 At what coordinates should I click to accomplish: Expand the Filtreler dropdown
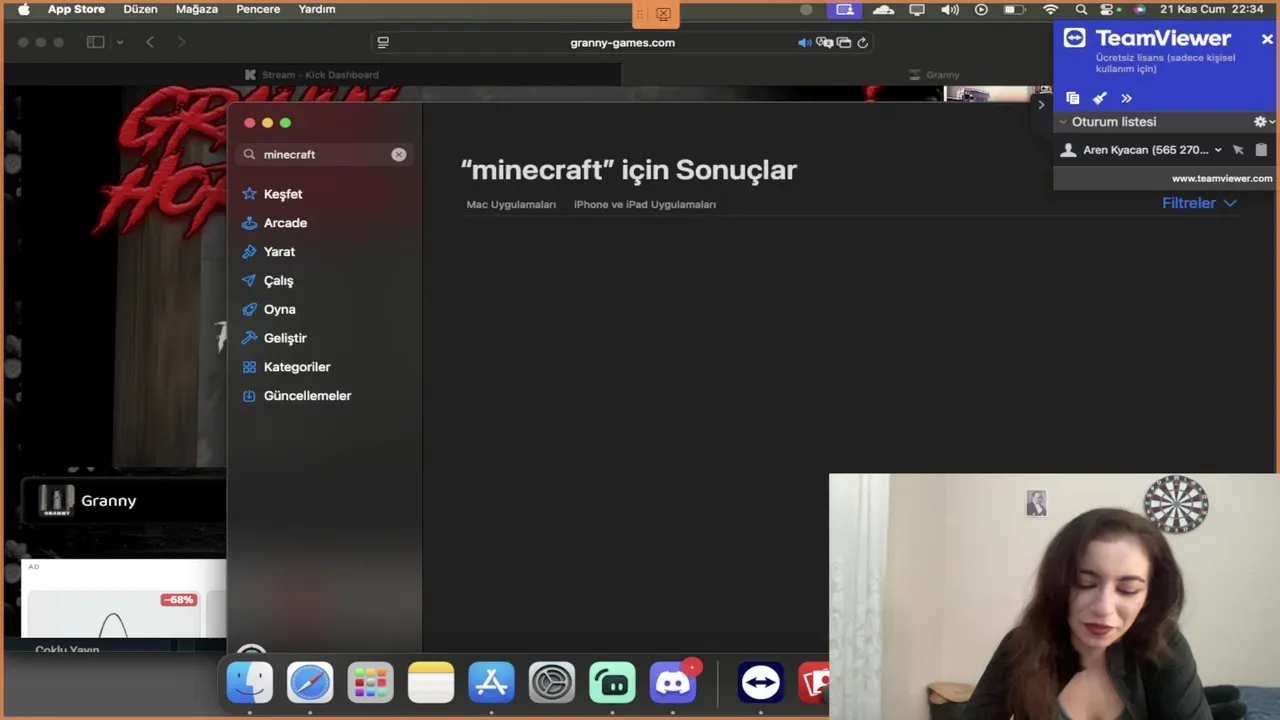(1199, 203)
